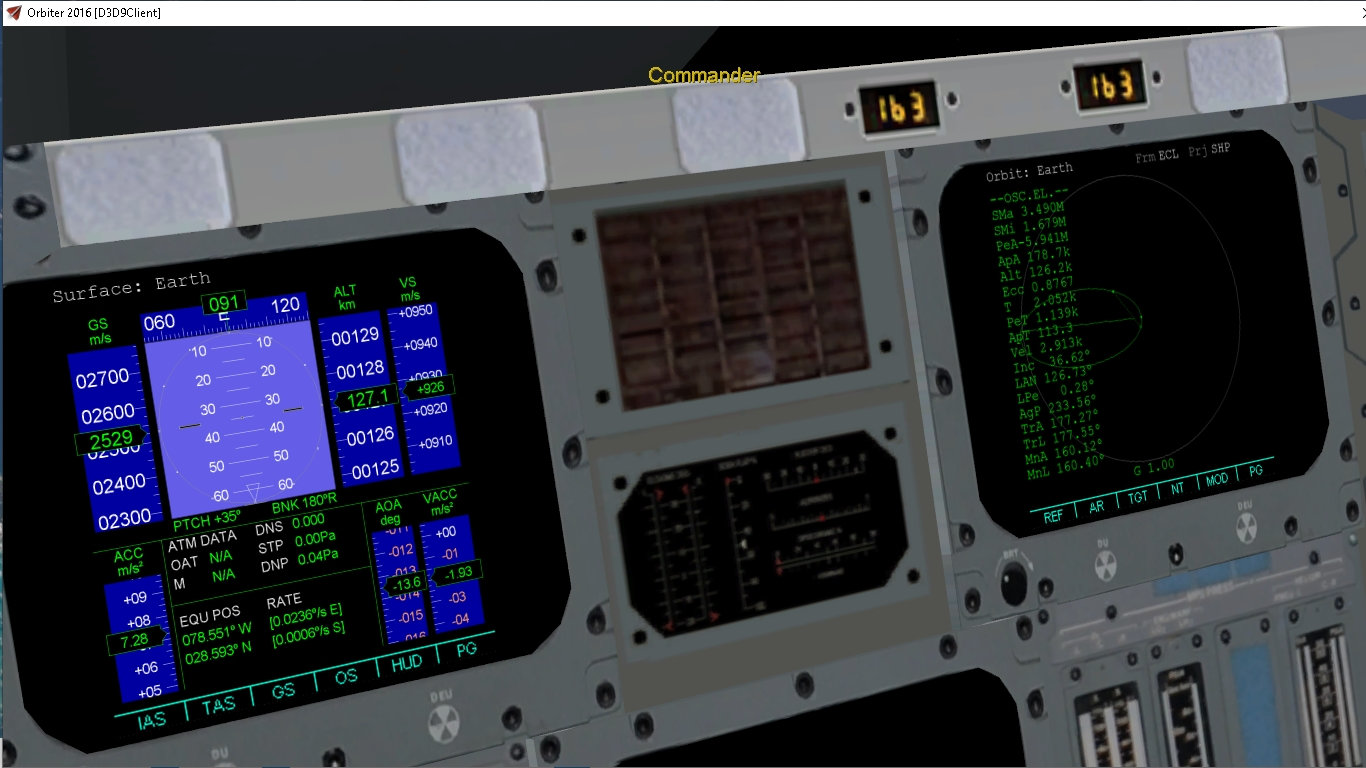Screen dimensions: 1366x768
Task: Click the 'PTCH +35°' pitch label
Action: pyautogui.click(x=207, y=522)
